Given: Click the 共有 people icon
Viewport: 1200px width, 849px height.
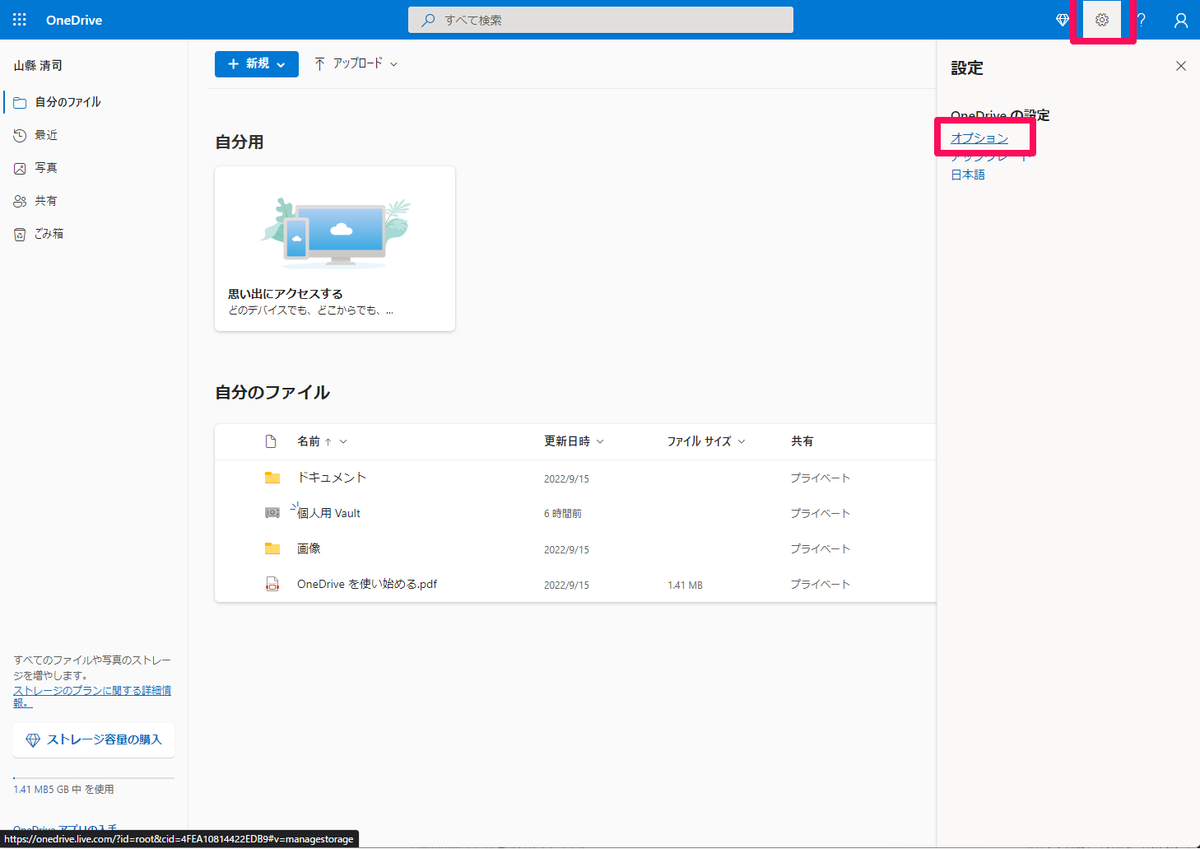Looking at the screenshot, I should click(20, 201).
